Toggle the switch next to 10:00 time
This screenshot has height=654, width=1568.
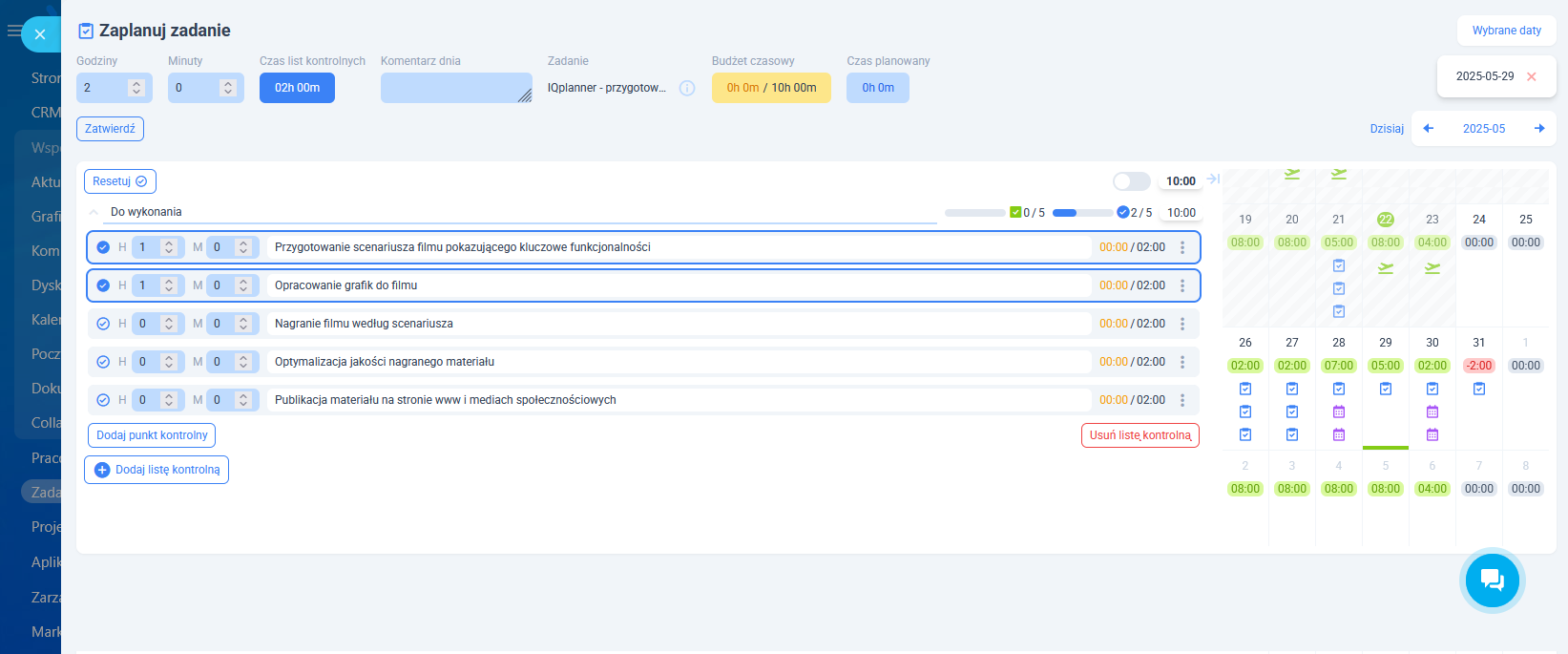(1131, 181)
